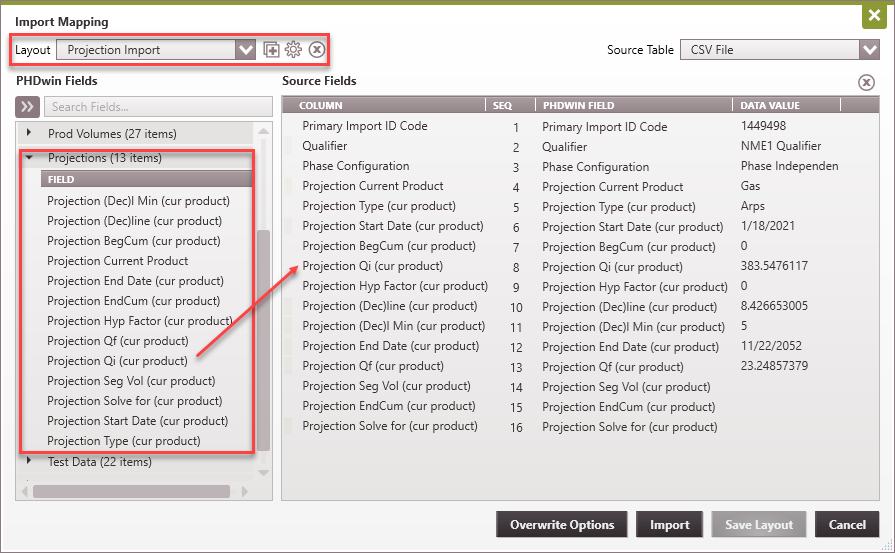Open the Layout dropdown arrow
The image size is (895, 553).
[x=245, y=50]
